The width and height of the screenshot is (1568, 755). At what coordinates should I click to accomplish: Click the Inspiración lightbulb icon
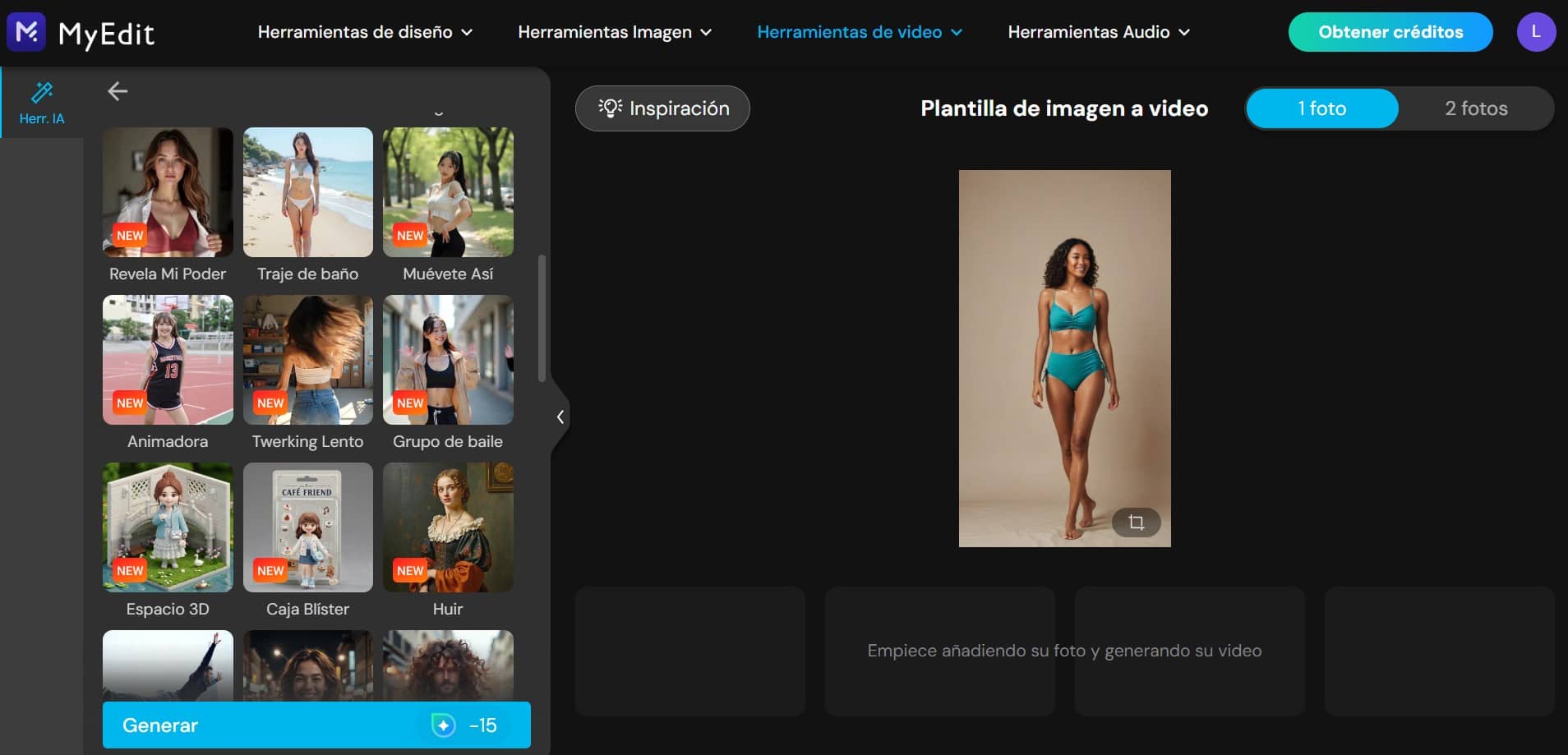[x=610, y=108]
